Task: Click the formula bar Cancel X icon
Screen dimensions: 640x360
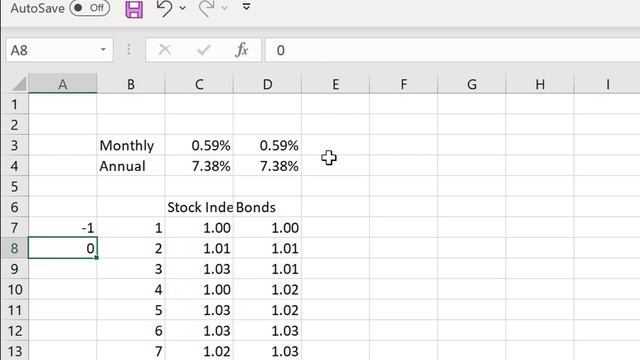Action: 165,50
